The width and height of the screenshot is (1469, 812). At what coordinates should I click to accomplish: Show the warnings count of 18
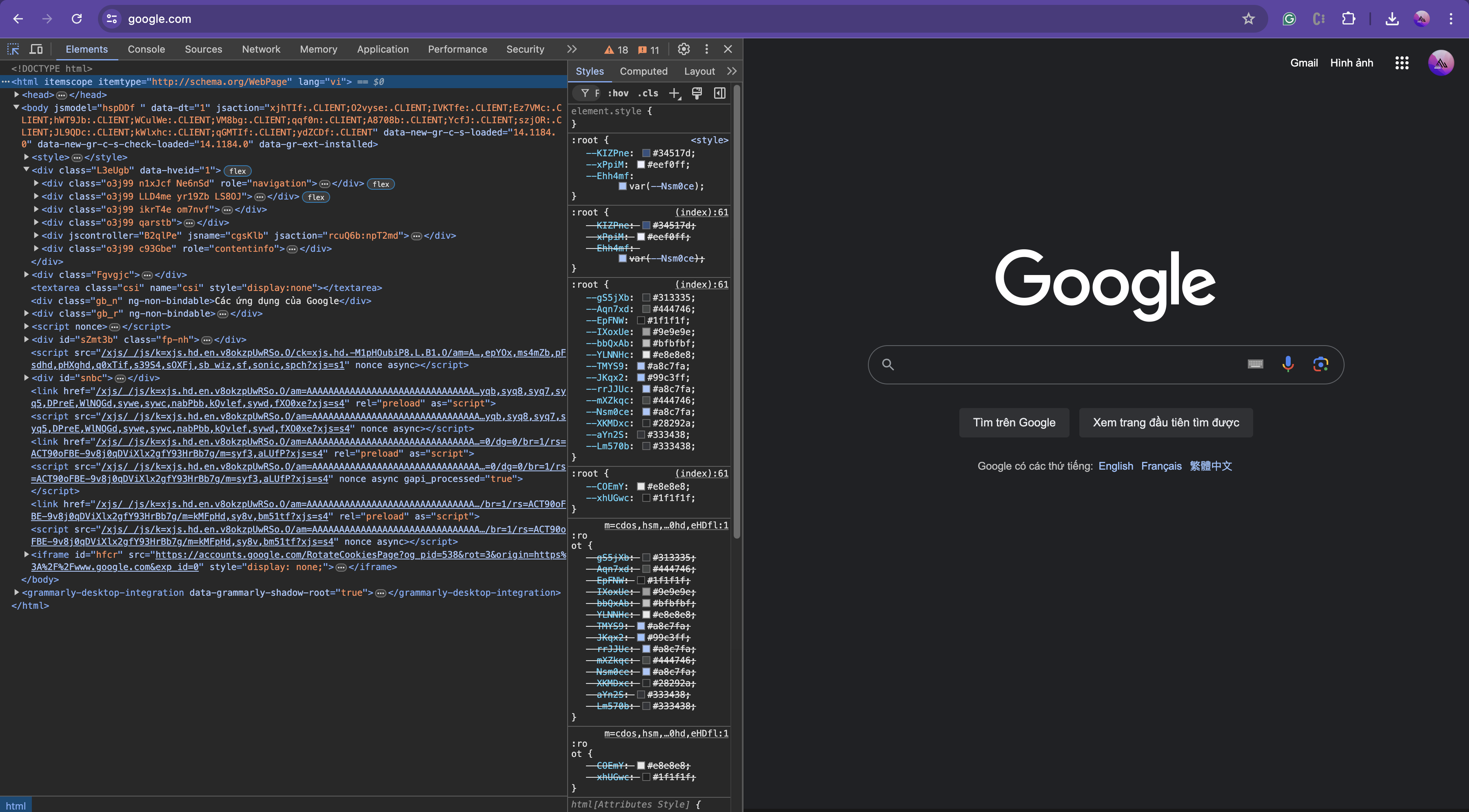click(x=617, y=50)
